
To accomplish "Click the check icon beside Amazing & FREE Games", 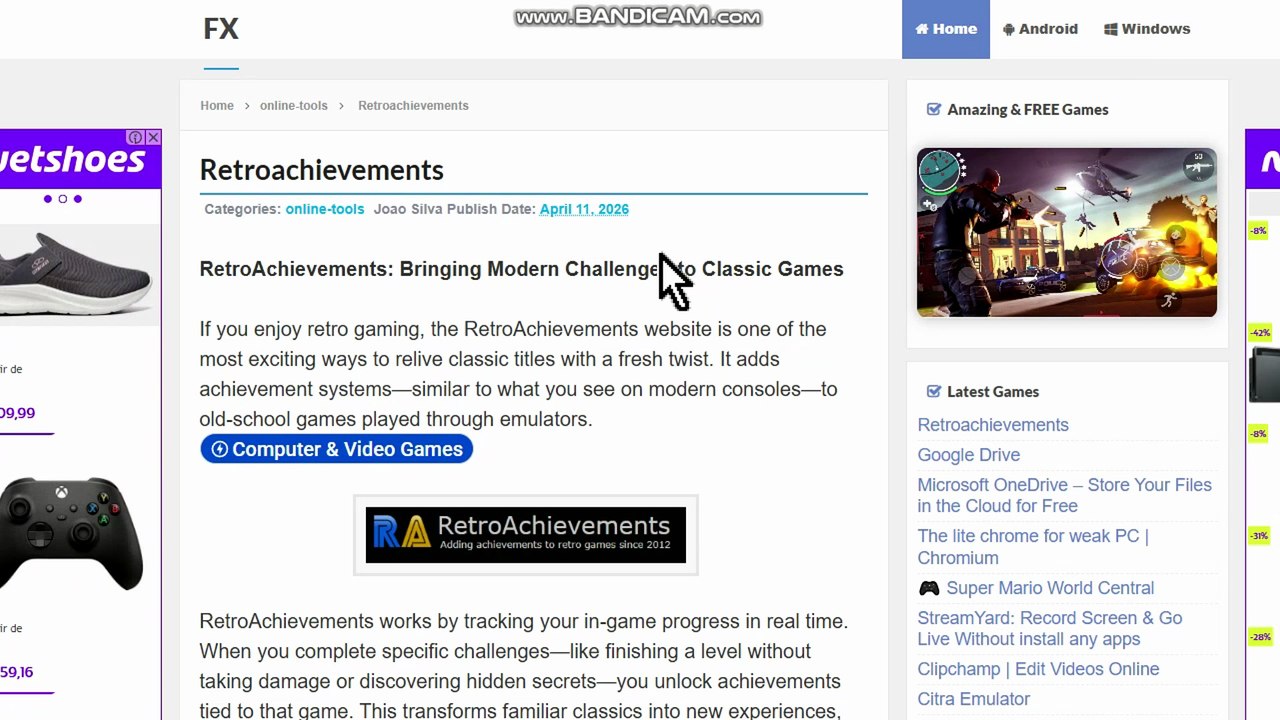I will click(x=934, y=109).
